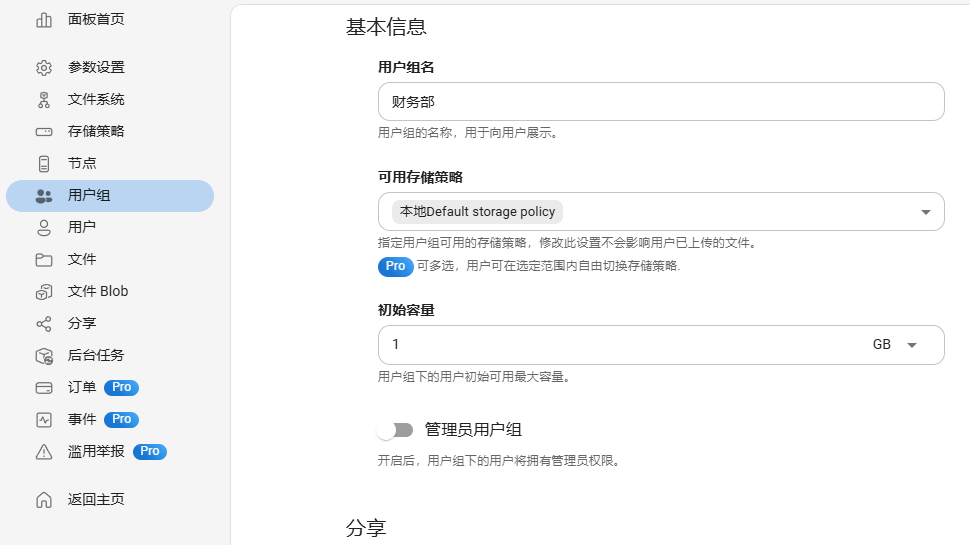Open the 事件 Pro menu item
The width and height of the screenshot is (970, 545).
pyautogui.click(x=110, y=419)
